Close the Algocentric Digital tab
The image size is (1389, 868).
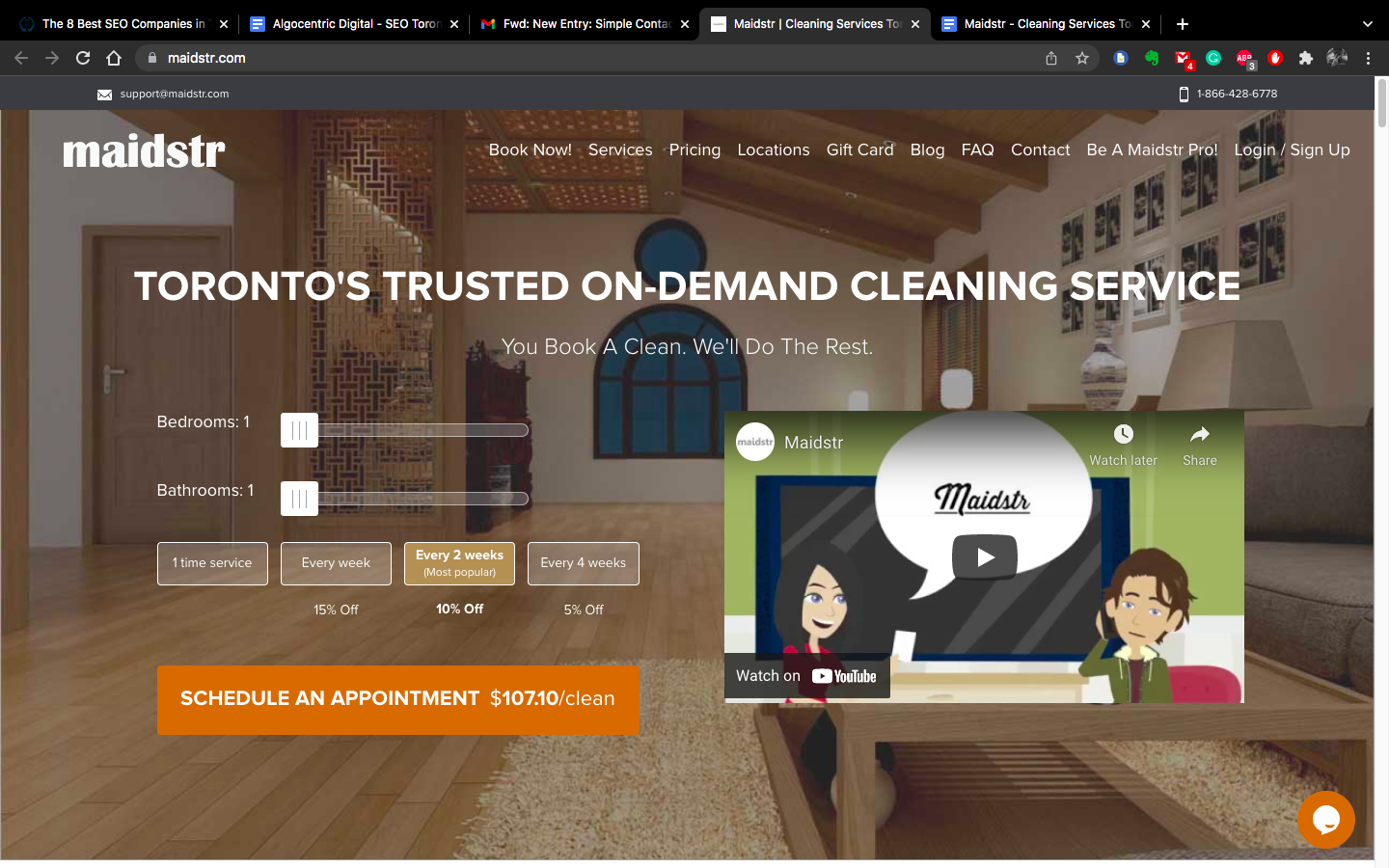click(x=454, y=24)
